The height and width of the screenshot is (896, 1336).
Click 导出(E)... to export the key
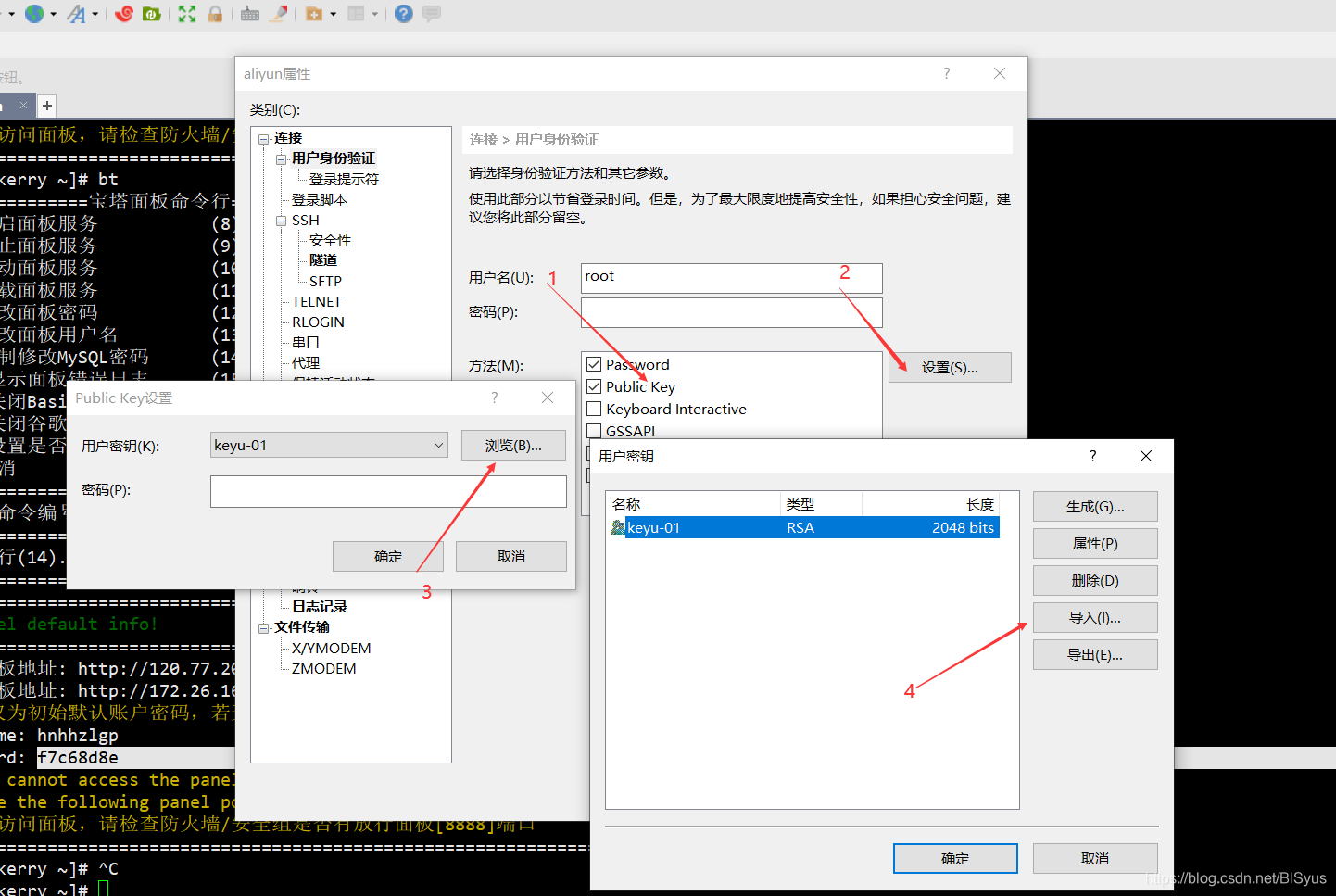click(x=1095, y=654)
